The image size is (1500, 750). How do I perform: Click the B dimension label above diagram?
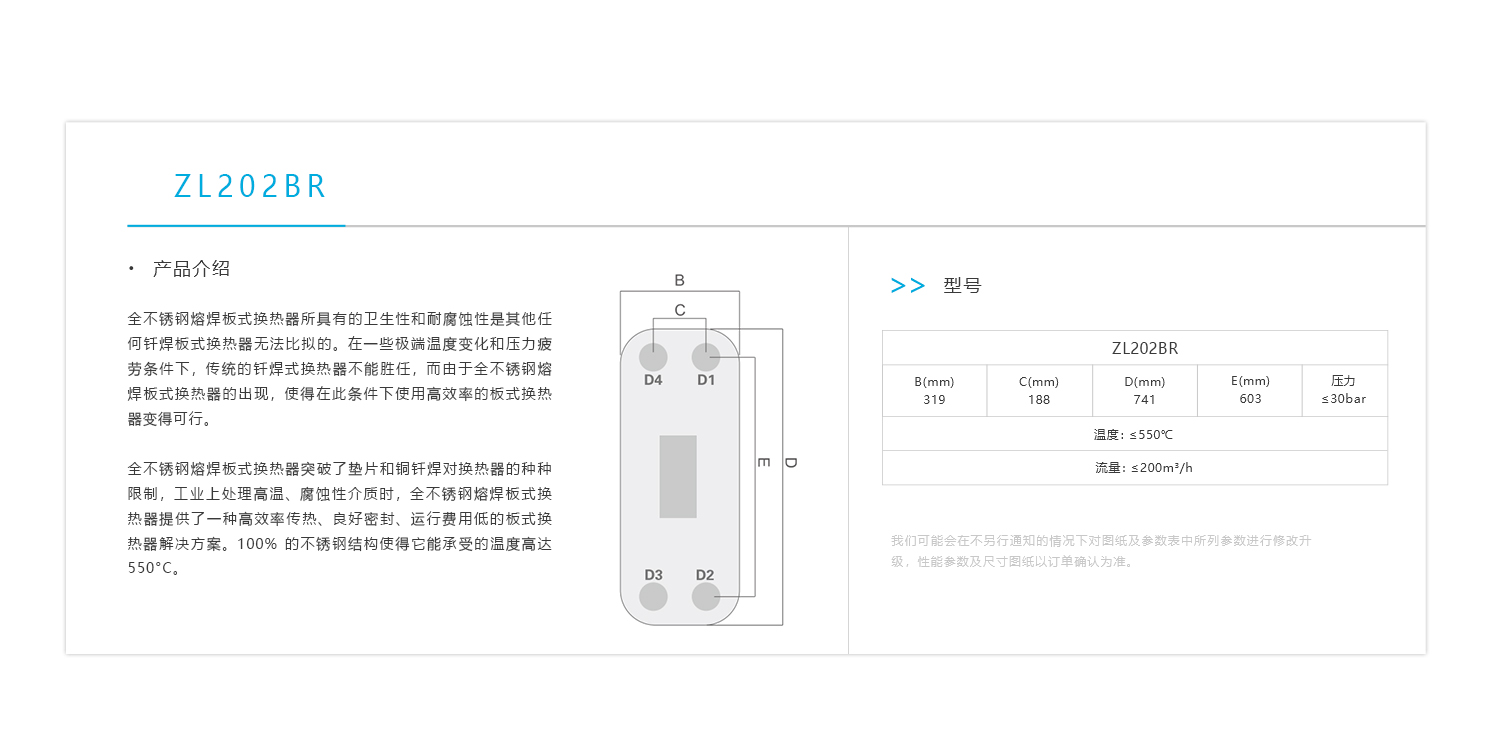pyautogui.click(x=679, y=280)
